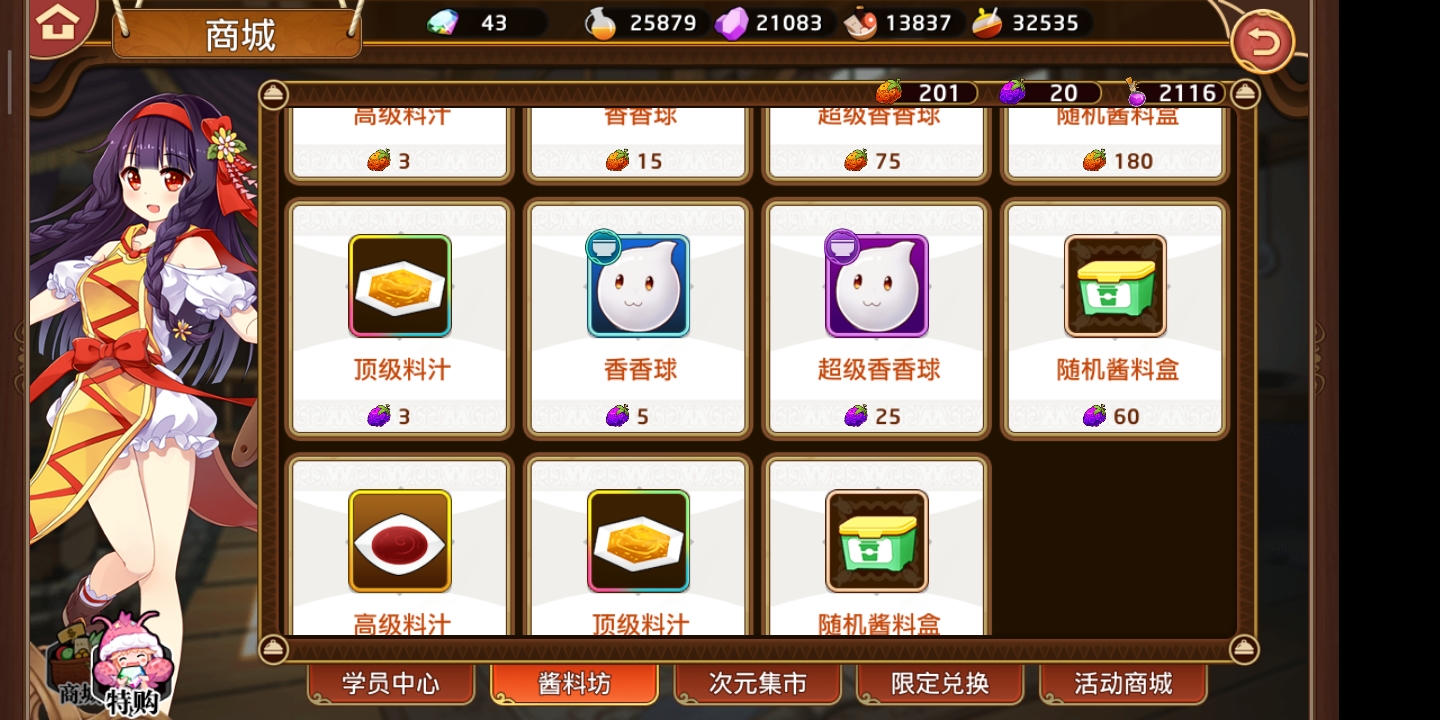Screen dimensions: 1440x720
Task: Go to the 限定兑换 tab
Action: [x=940, y=684]
